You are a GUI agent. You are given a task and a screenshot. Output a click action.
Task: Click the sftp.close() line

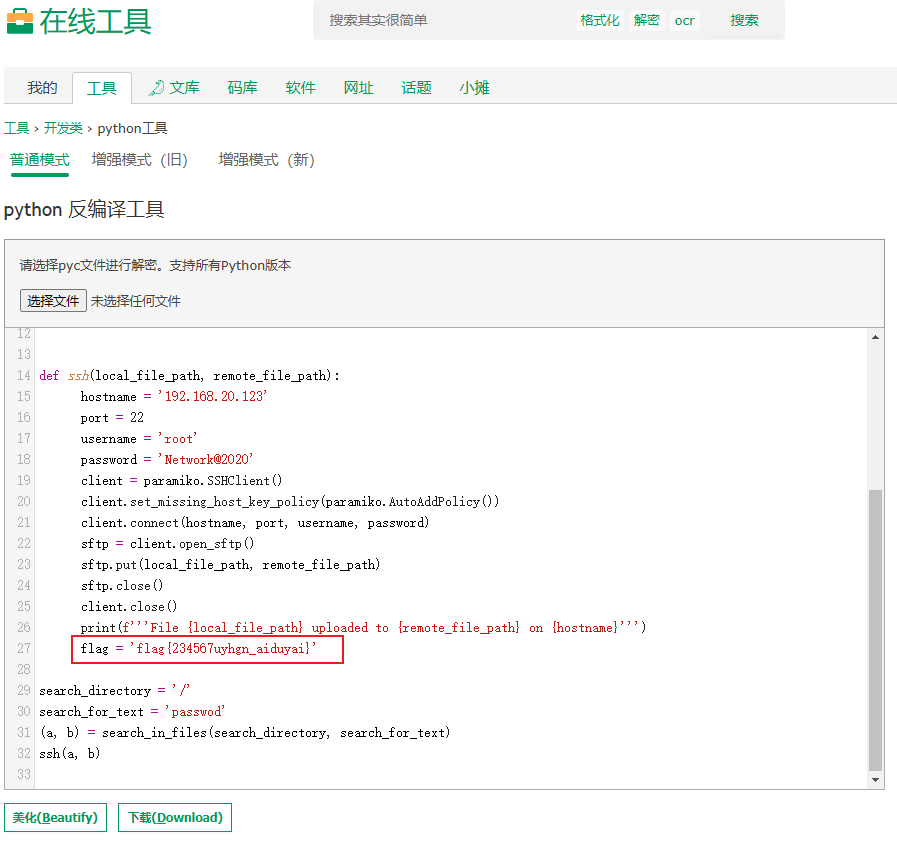(122, 586)
